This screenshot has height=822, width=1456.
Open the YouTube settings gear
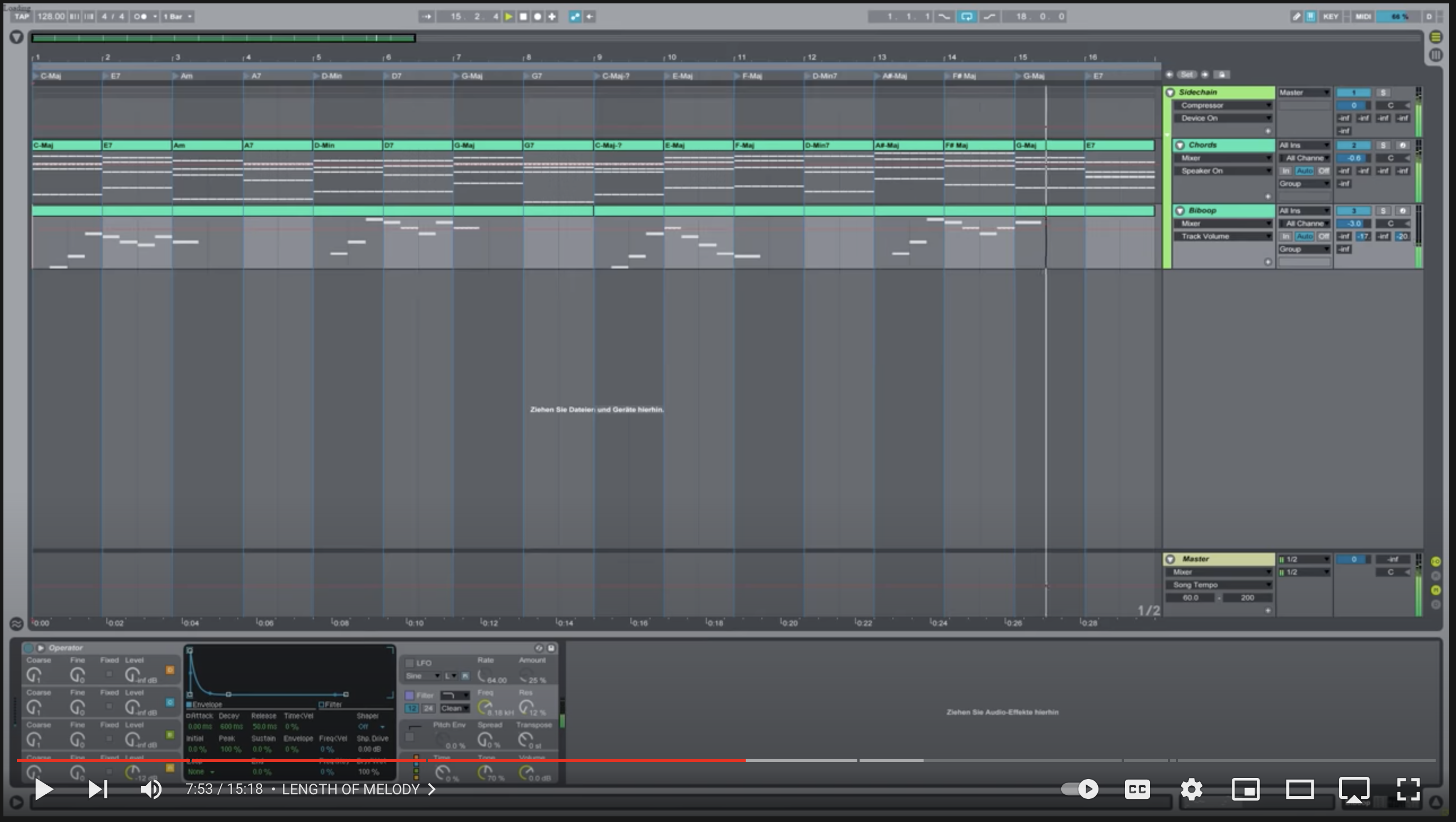pos(1192,789)
